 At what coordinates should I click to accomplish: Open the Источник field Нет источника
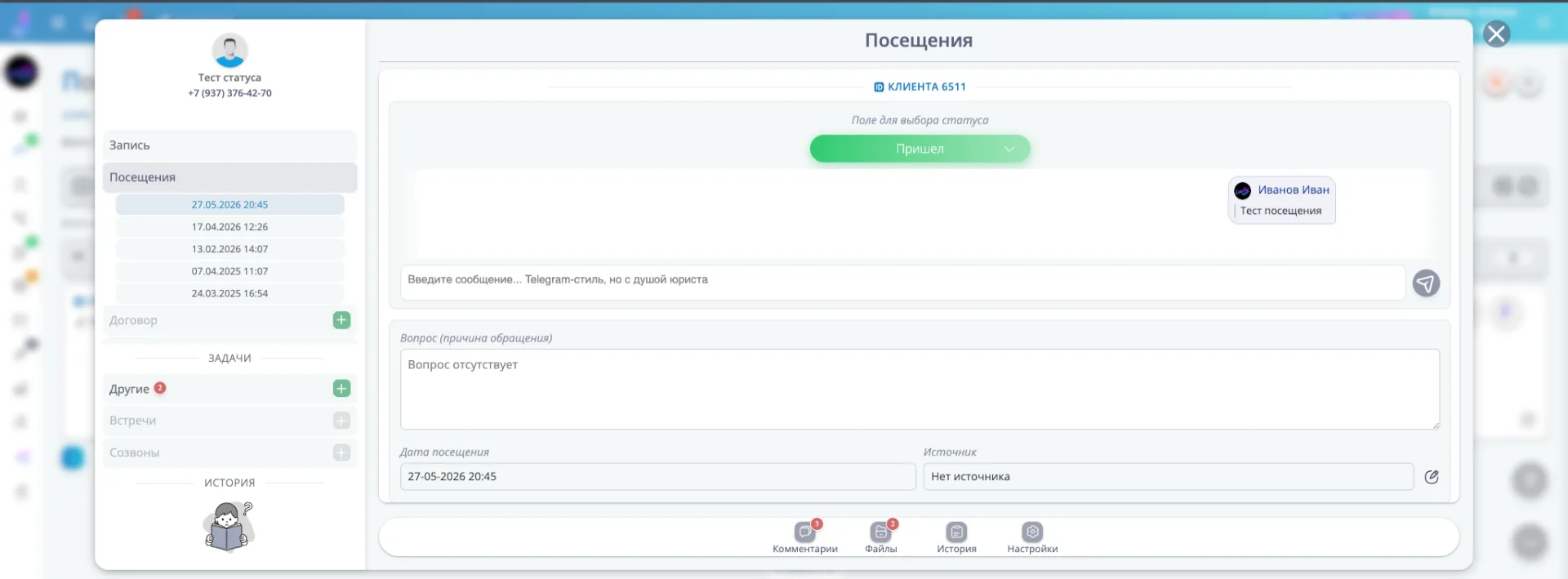(1168, 477)
